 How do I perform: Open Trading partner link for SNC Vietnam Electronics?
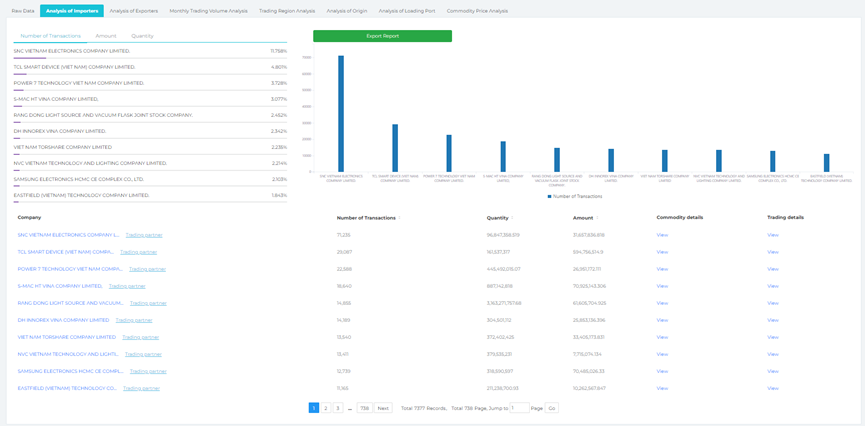[x=144, y=235]
